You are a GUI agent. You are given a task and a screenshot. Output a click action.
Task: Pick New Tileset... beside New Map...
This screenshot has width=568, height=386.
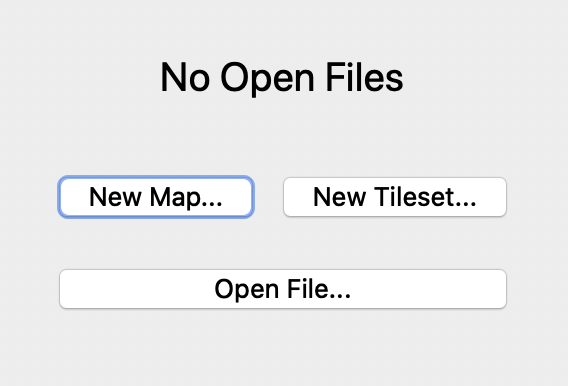(x=395, y=197)
